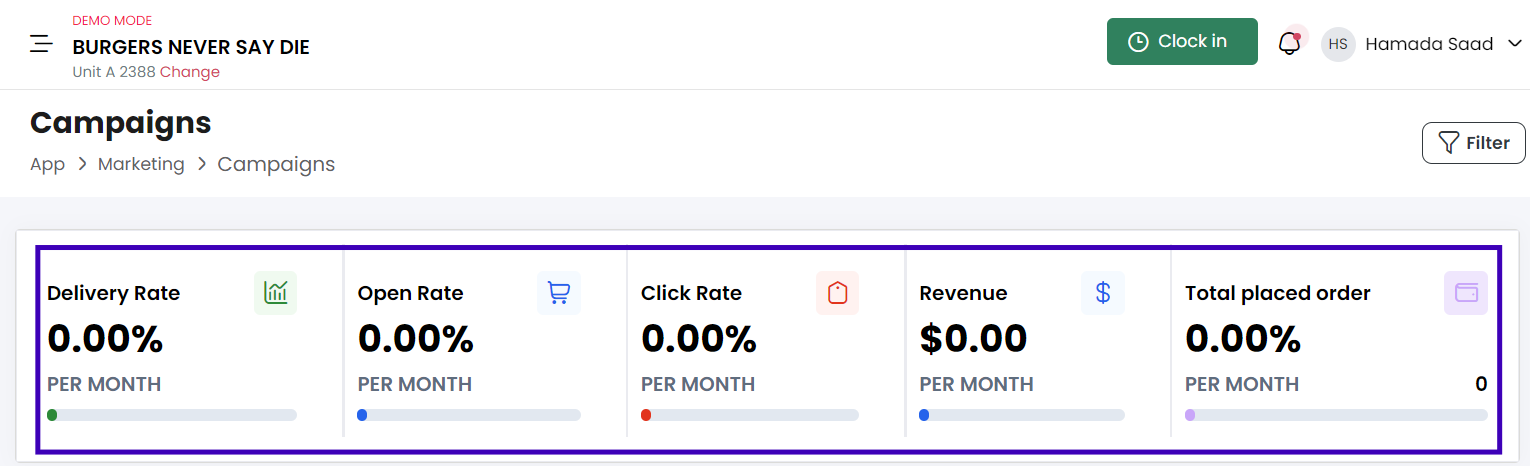Click the Hamada Saad name
The width and height of the screenshot is (1530, 466).
tap(1429, 44)
